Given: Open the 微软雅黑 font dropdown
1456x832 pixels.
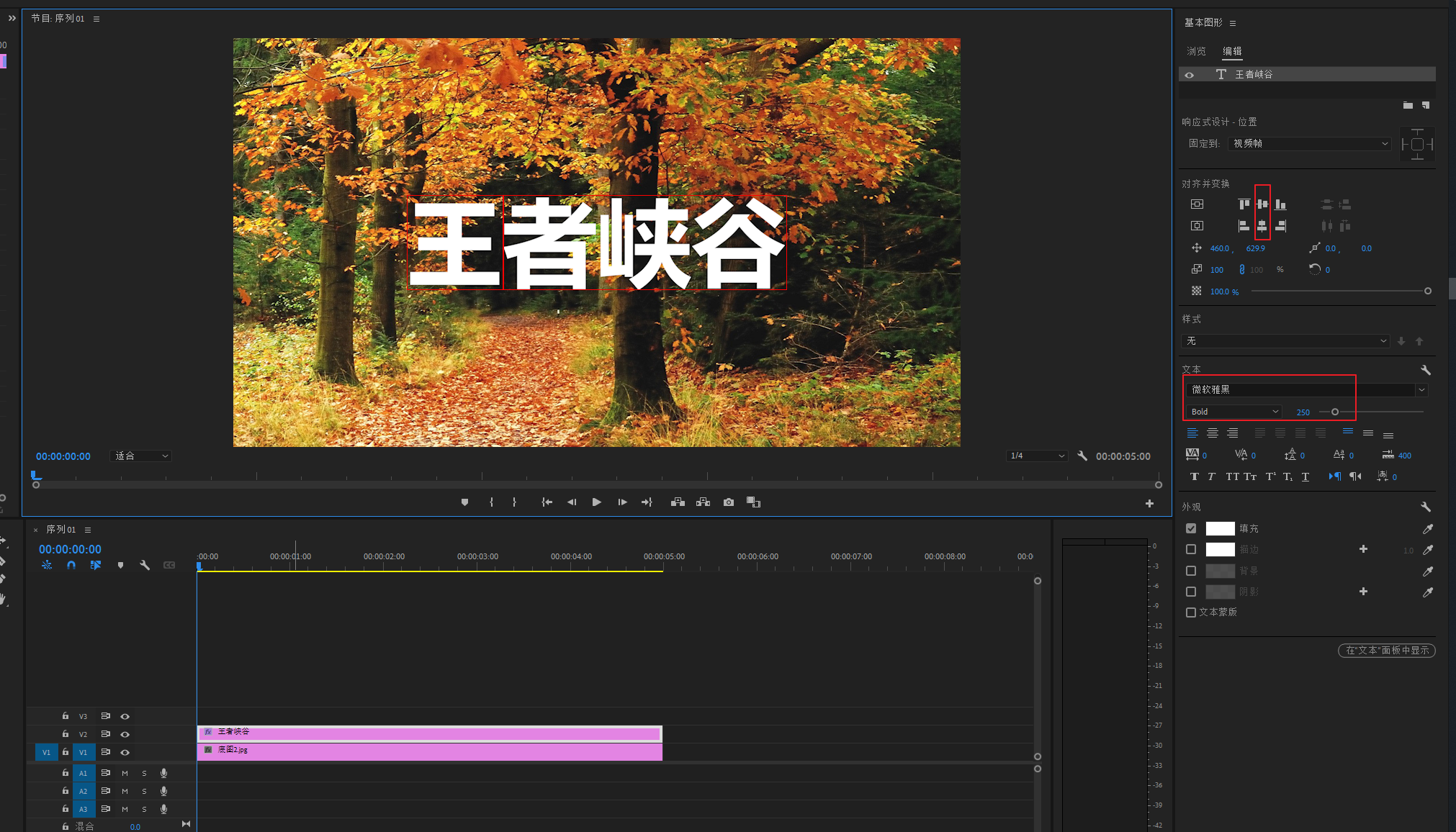Looking at the screenshot, I should [1421, 390].
